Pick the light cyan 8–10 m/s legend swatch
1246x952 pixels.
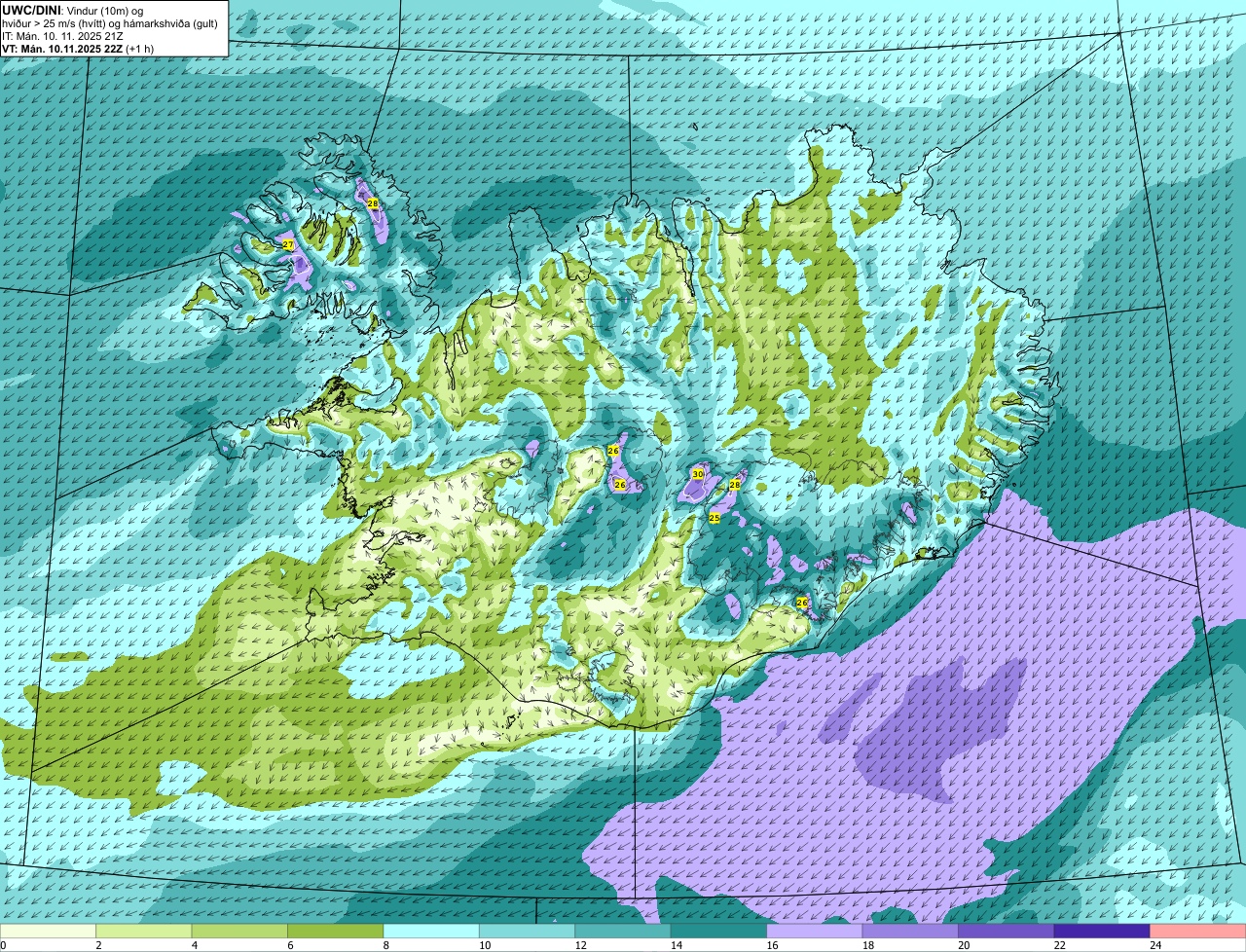point(431,931)
